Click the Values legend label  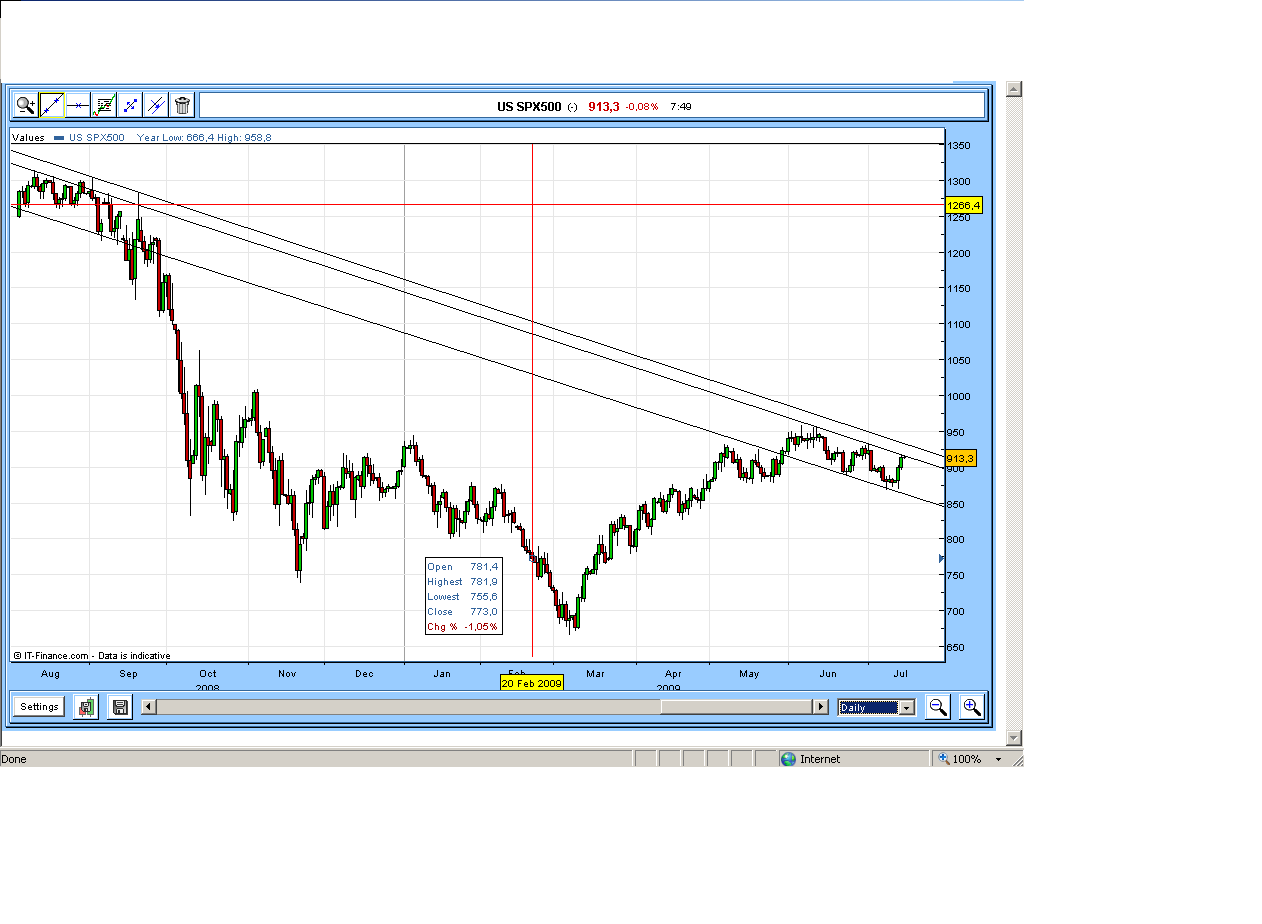29,138
